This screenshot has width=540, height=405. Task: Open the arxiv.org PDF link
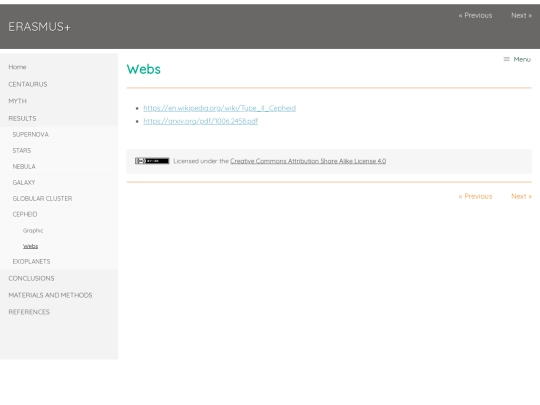[x=201, y=121]
